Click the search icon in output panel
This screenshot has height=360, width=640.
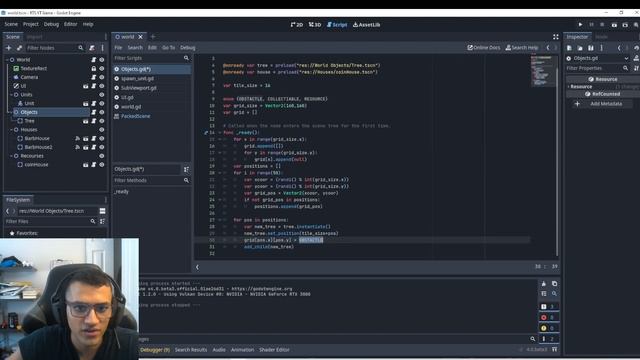[554, 294]
